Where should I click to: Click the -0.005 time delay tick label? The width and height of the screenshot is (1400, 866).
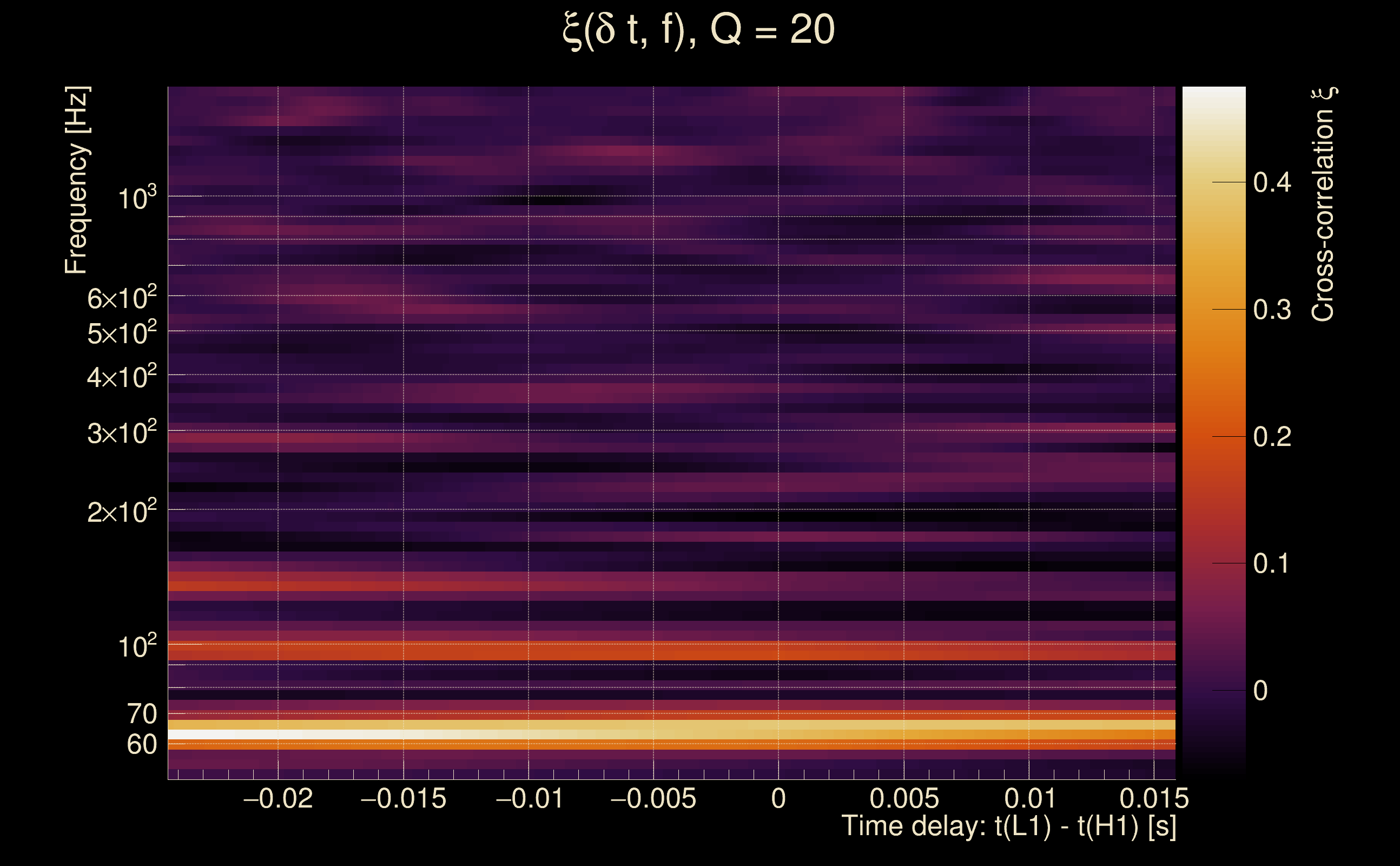pyautogui.click(x=653, y=798)
